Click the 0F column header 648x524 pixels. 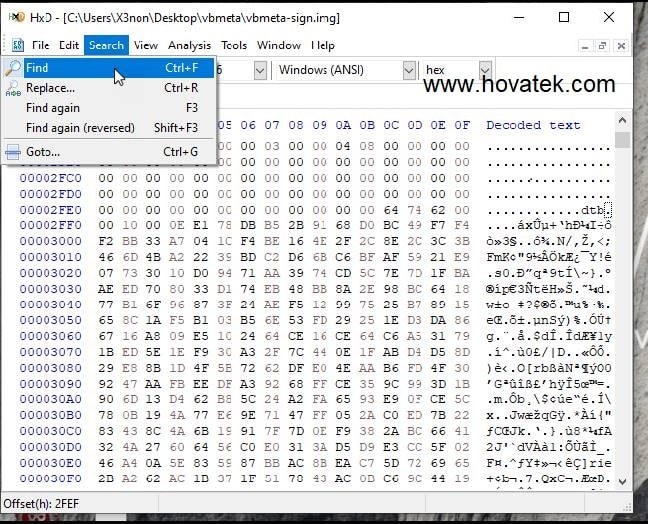(462, 125)
